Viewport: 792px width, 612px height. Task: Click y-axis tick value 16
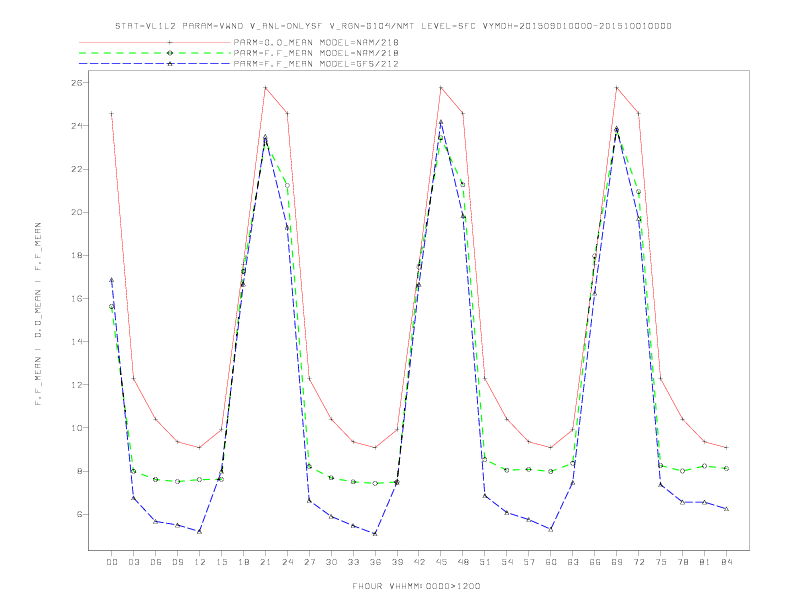pos(76,298)
